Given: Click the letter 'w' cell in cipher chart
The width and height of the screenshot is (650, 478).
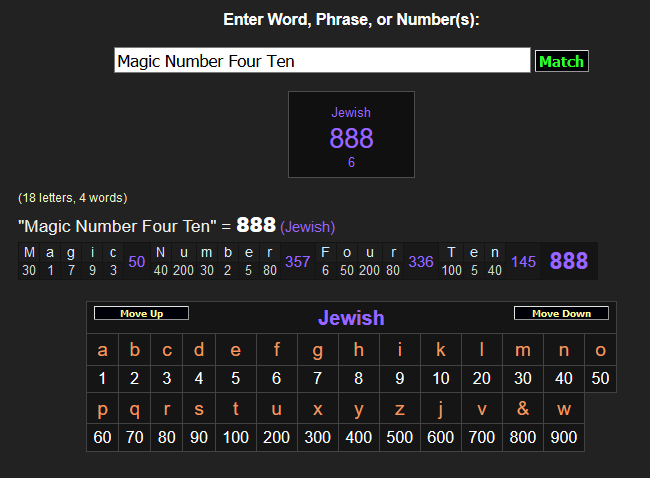Looking at the screenshot, I should coord(564,409).
